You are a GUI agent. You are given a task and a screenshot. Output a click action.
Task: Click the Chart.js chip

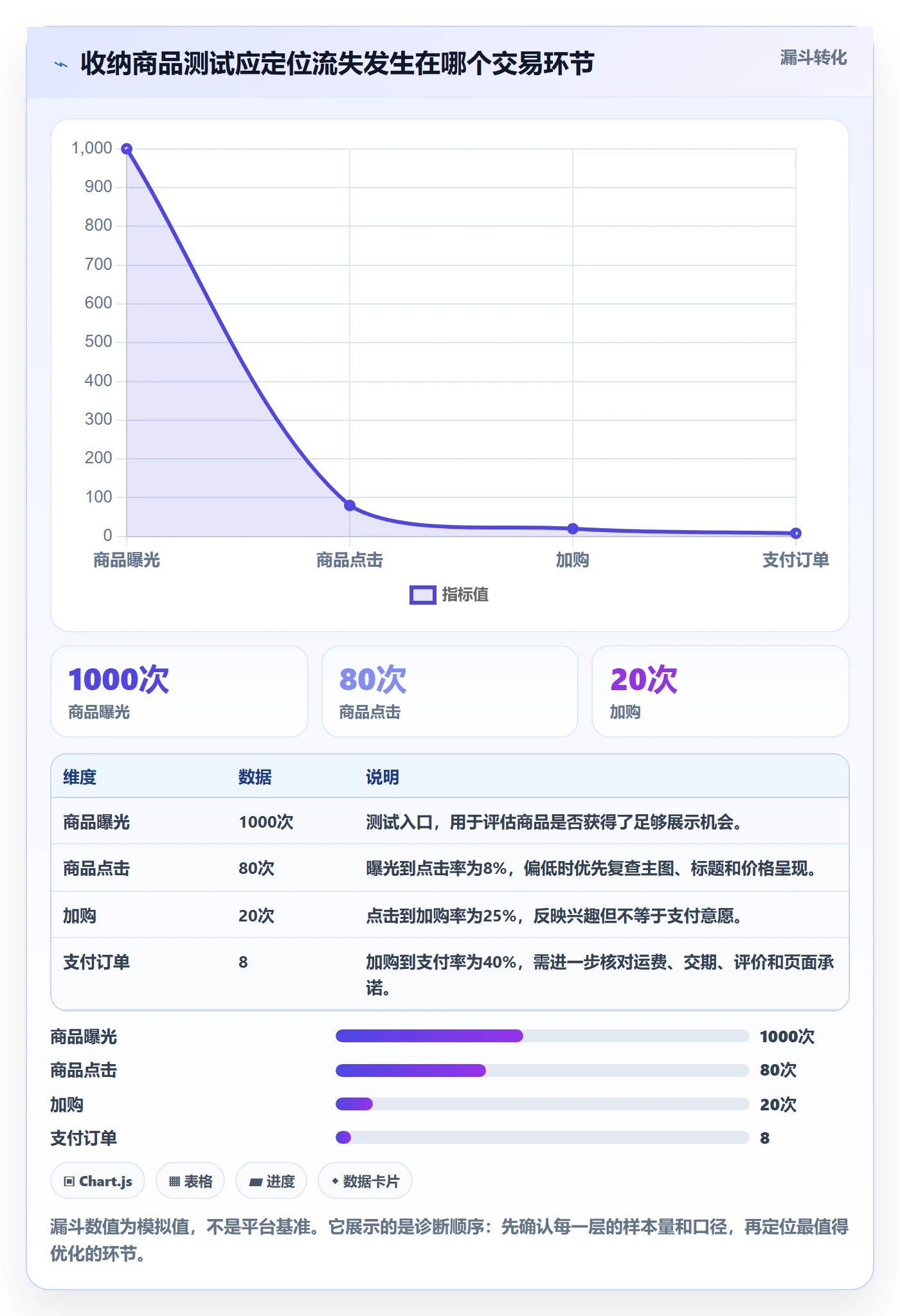coord(98,1181)
